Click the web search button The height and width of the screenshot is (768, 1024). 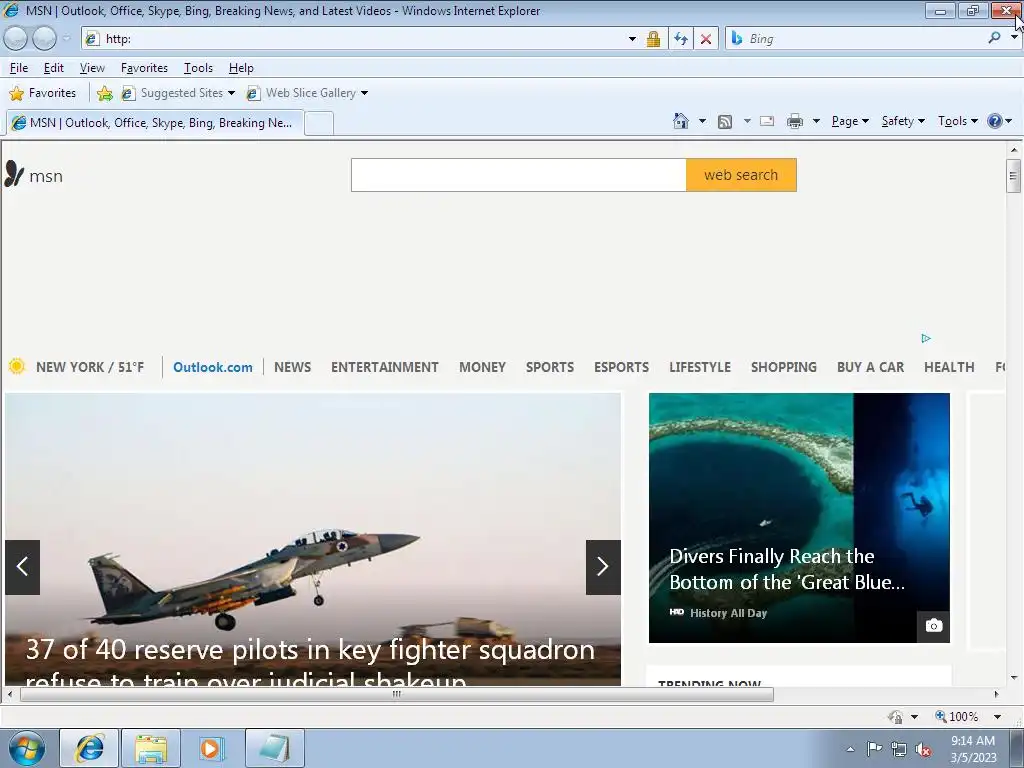coord(741,175)
